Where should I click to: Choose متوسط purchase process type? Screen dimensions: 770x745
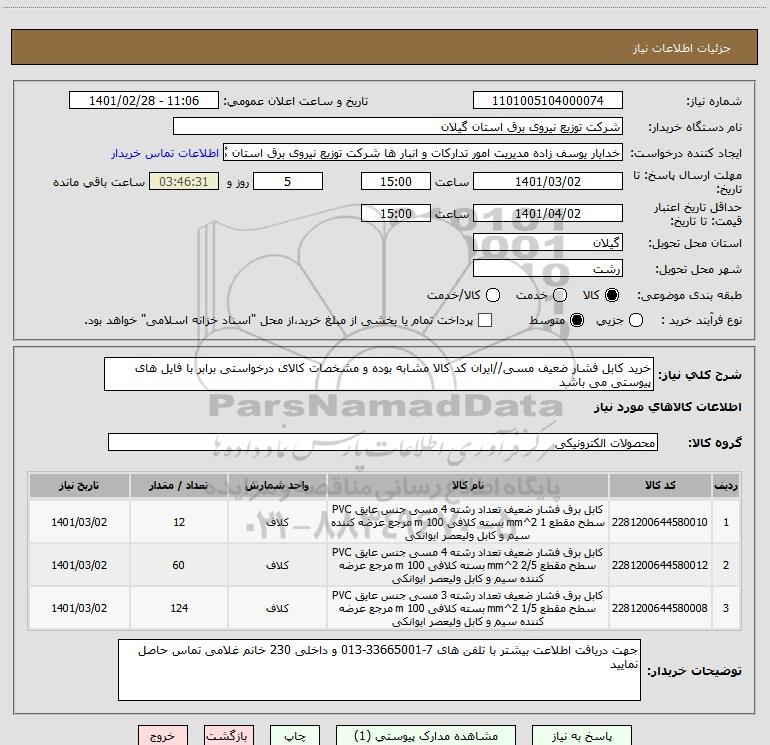point(577,321)
